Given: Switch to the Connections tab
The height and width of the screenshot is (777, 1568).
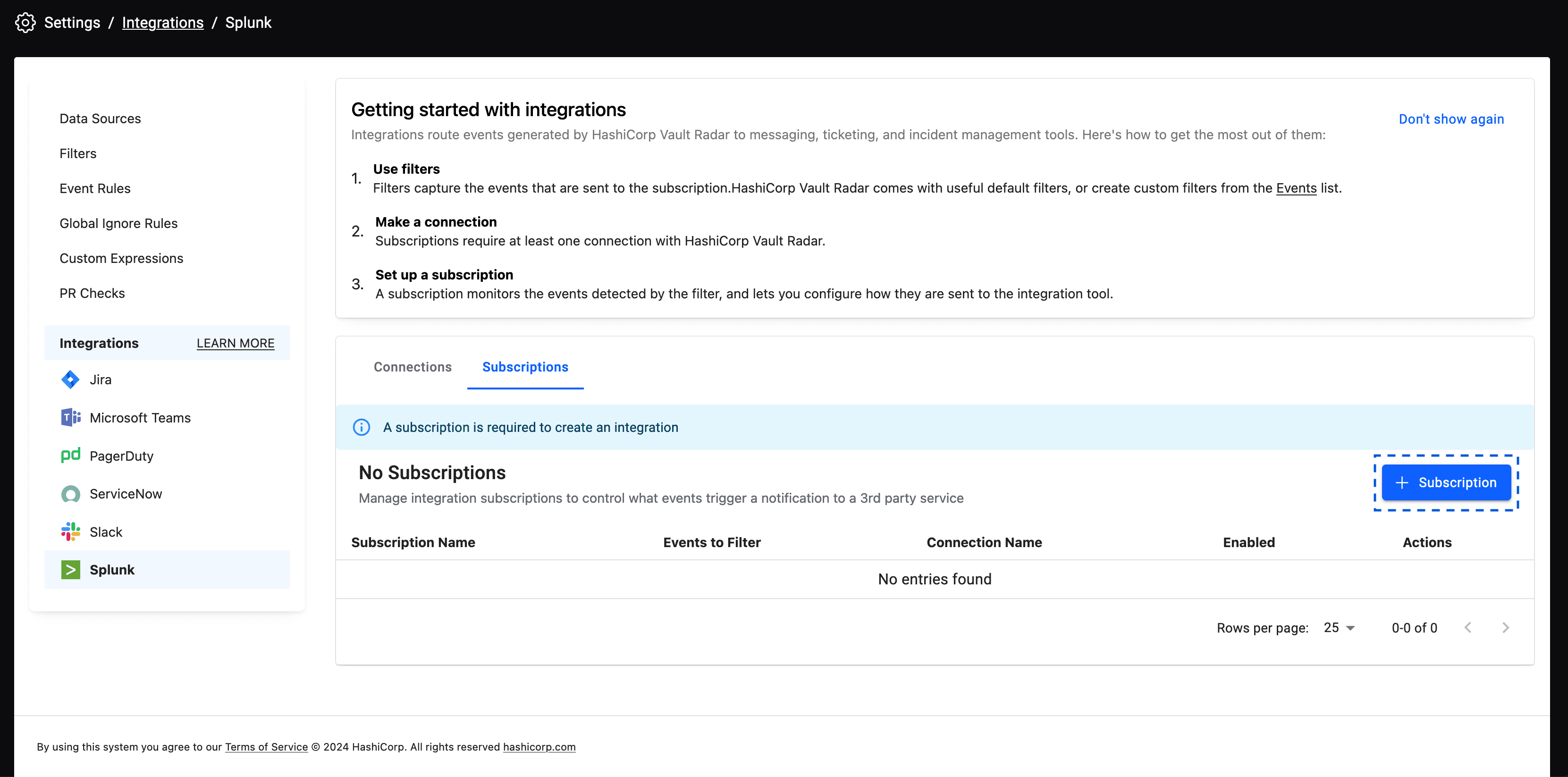Looking at the screenshot, I should [413, 367].
